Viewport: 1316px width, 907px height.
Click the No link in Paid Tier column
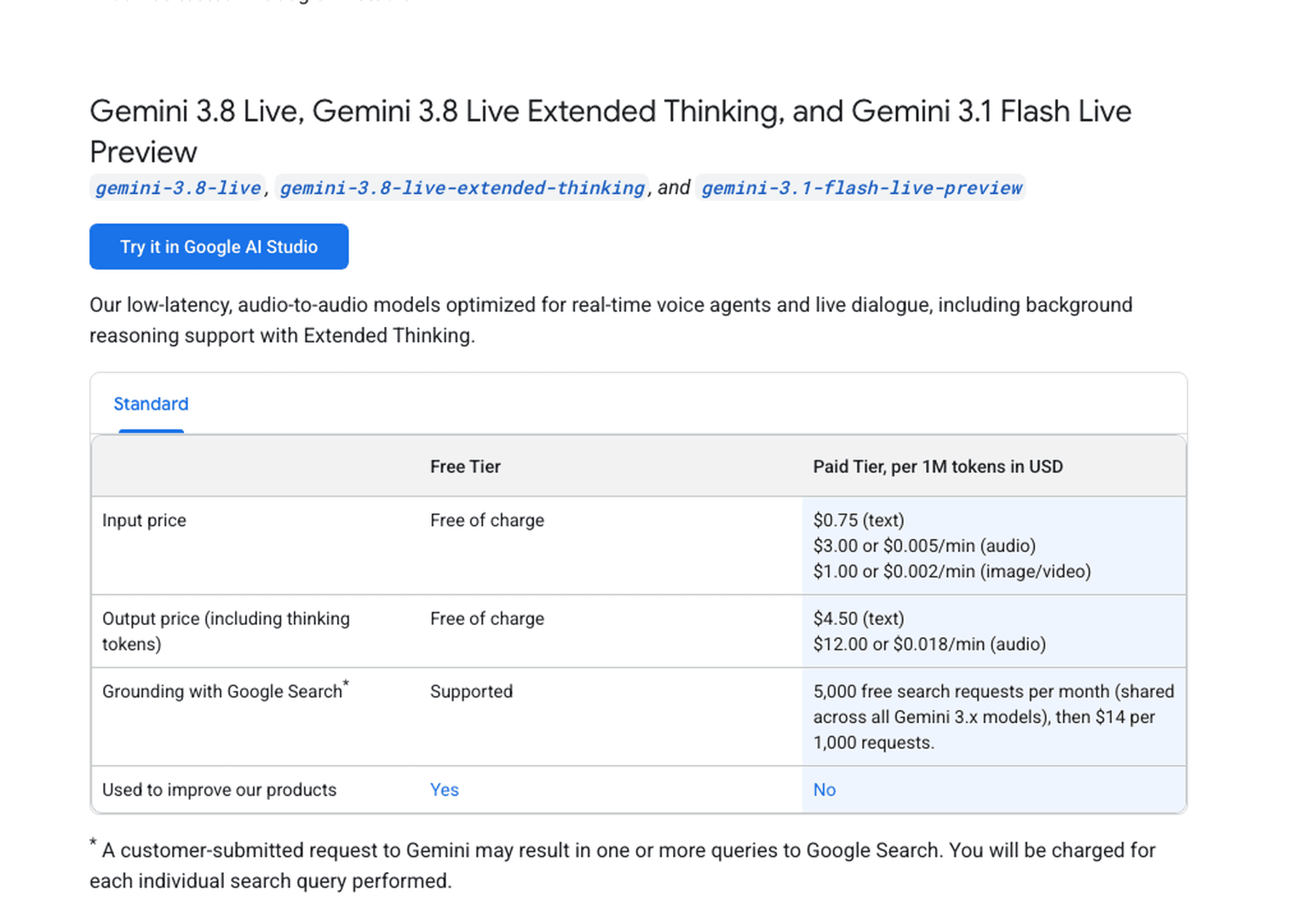pyautogui.click(x=825, y=789)
